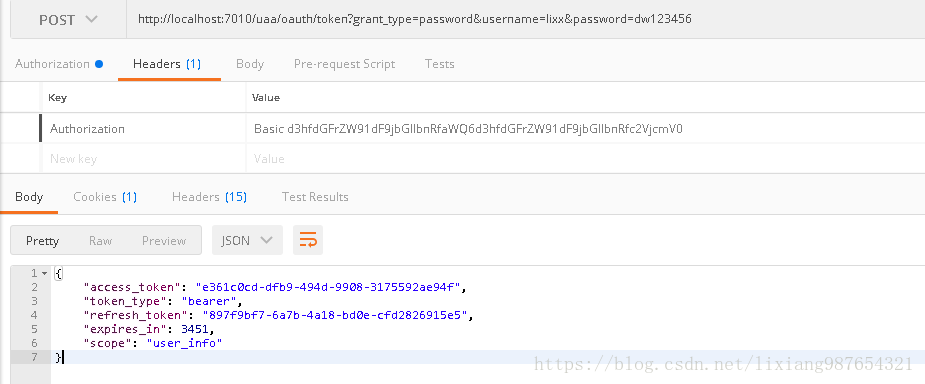Click the Authorization header key cell
925x384 pixels.
[145, 129]
